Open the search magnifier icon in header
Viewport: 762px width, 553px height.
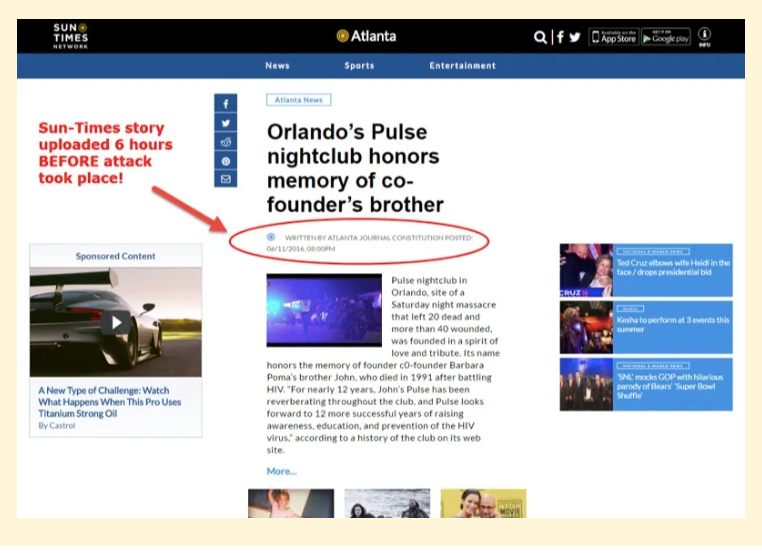click(540, 37)
